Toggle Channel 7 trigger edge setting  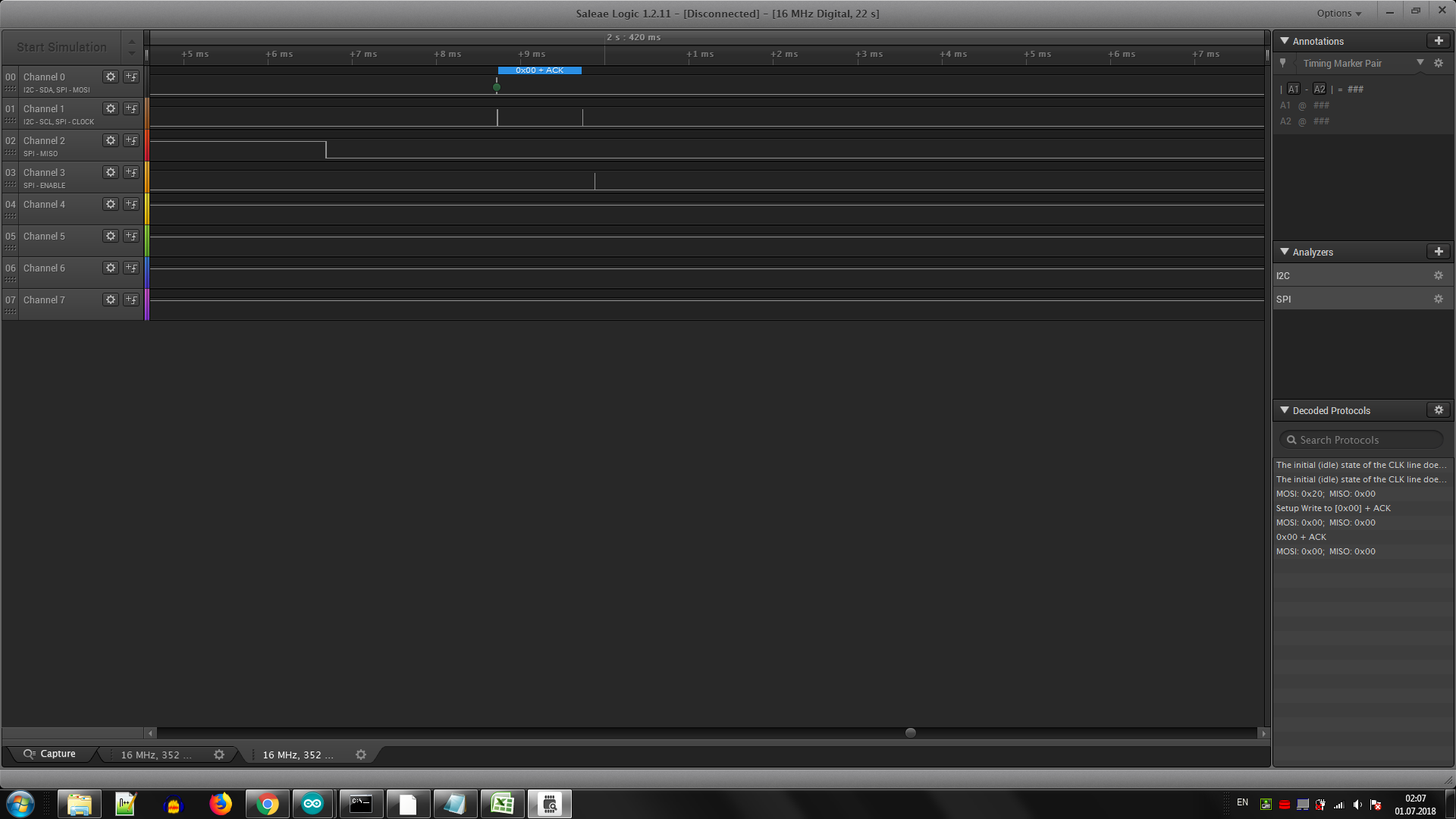pos(131,300)
